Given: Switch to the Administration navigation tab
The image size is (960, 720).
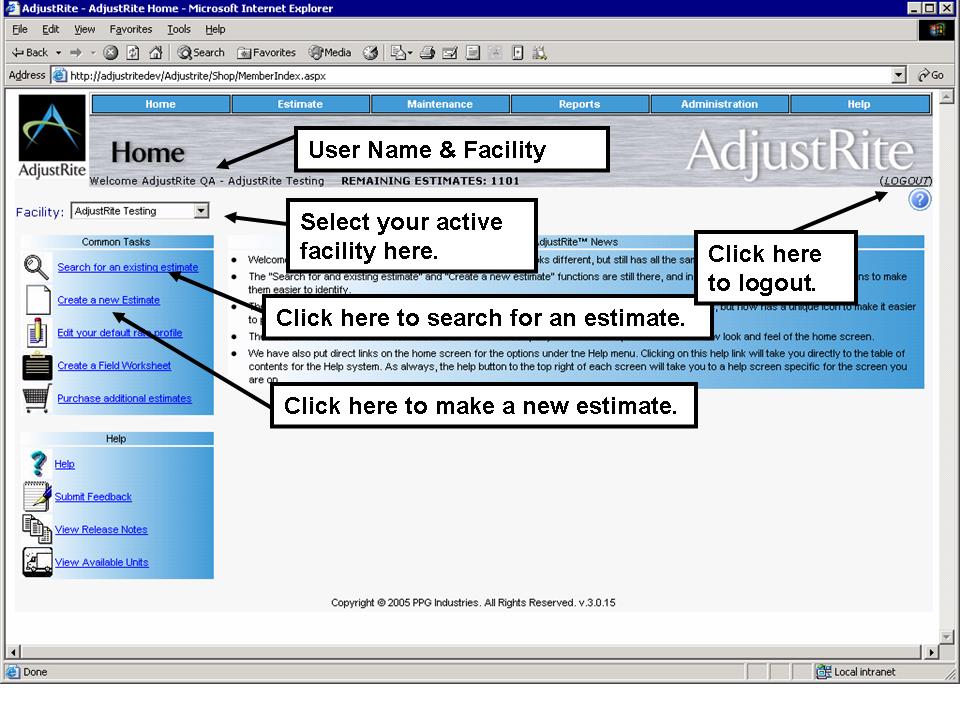Looking at the screenshot, I should tap(719, 104).
